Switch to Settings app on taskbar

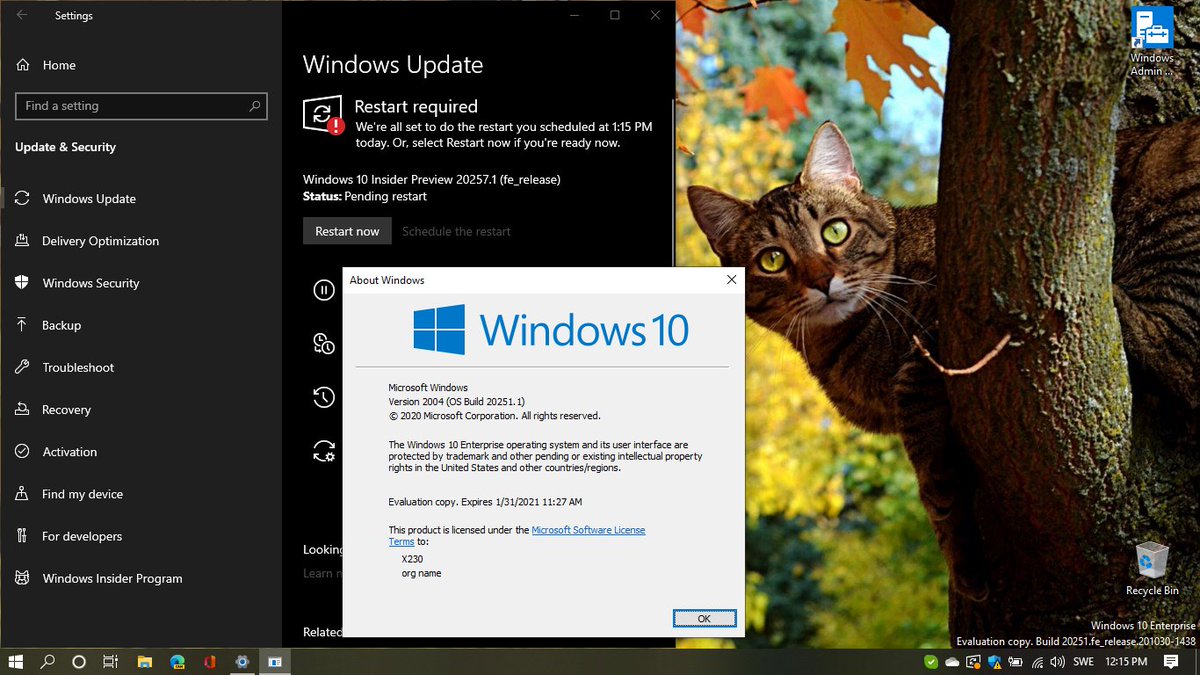coord(241,661)
